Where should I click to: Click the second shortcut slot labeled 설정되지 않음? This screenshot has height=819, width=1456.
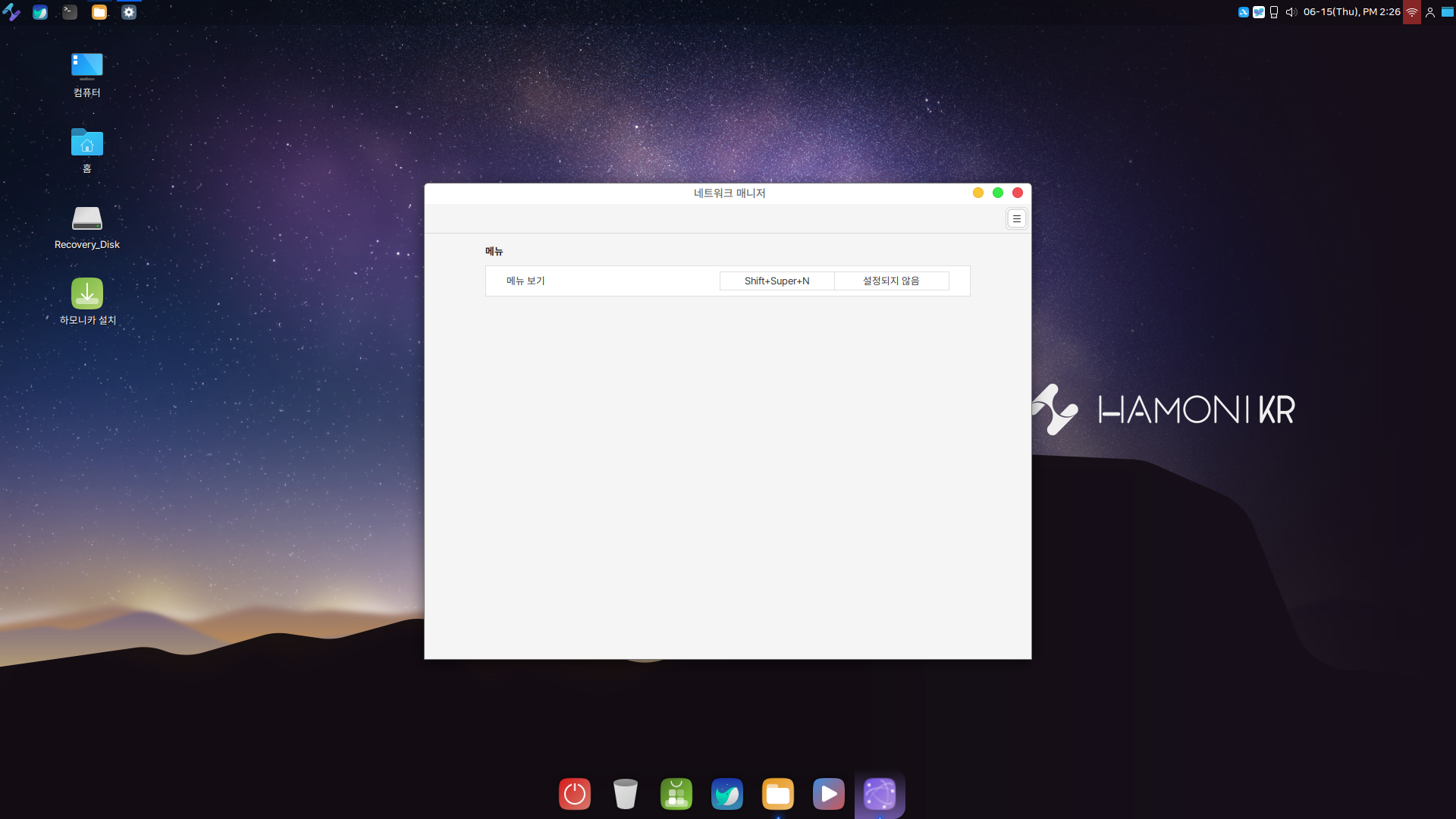891,281
